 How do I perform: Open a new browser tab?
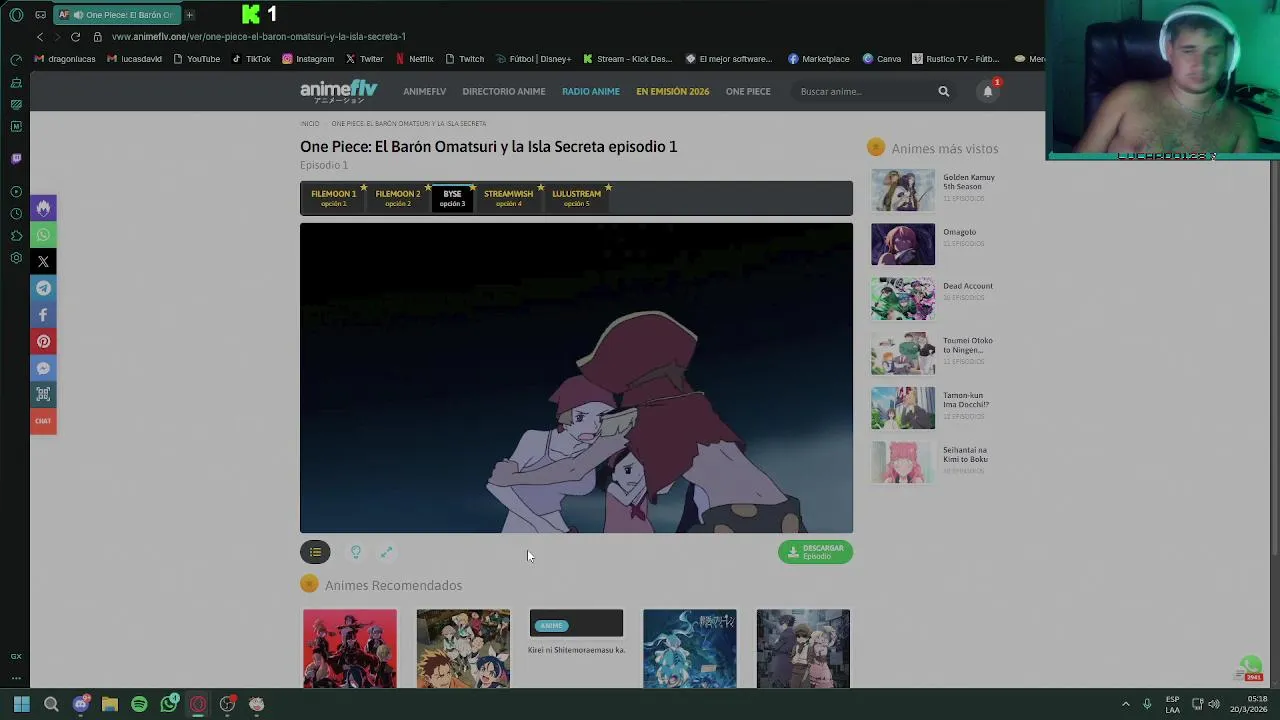(x=189, y=15)
